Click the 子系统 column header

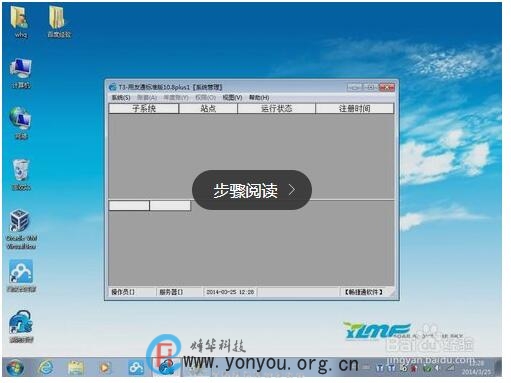(x=144, y=109)
